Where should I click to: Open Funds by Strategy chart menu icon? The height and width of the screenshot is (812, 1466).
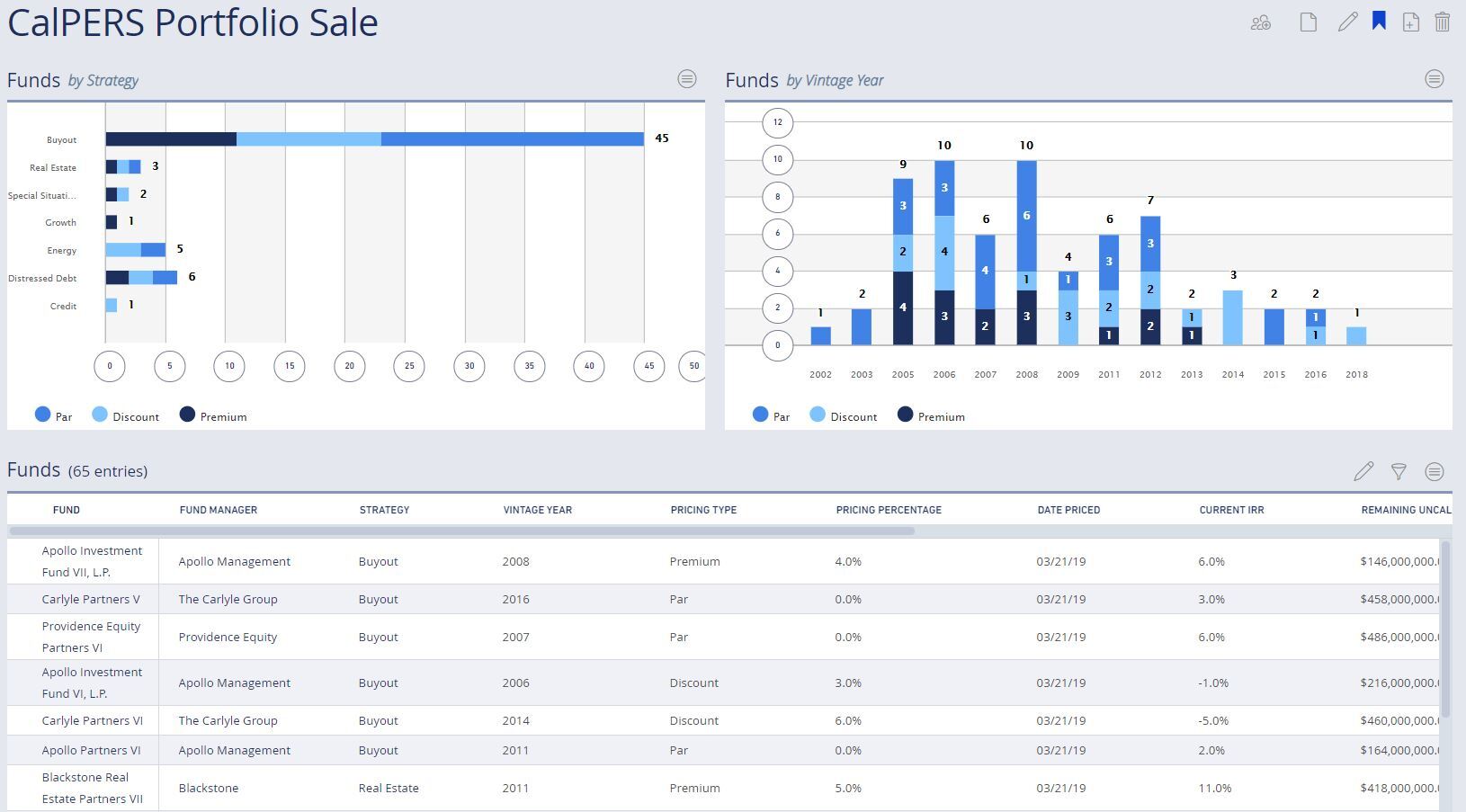687,79
